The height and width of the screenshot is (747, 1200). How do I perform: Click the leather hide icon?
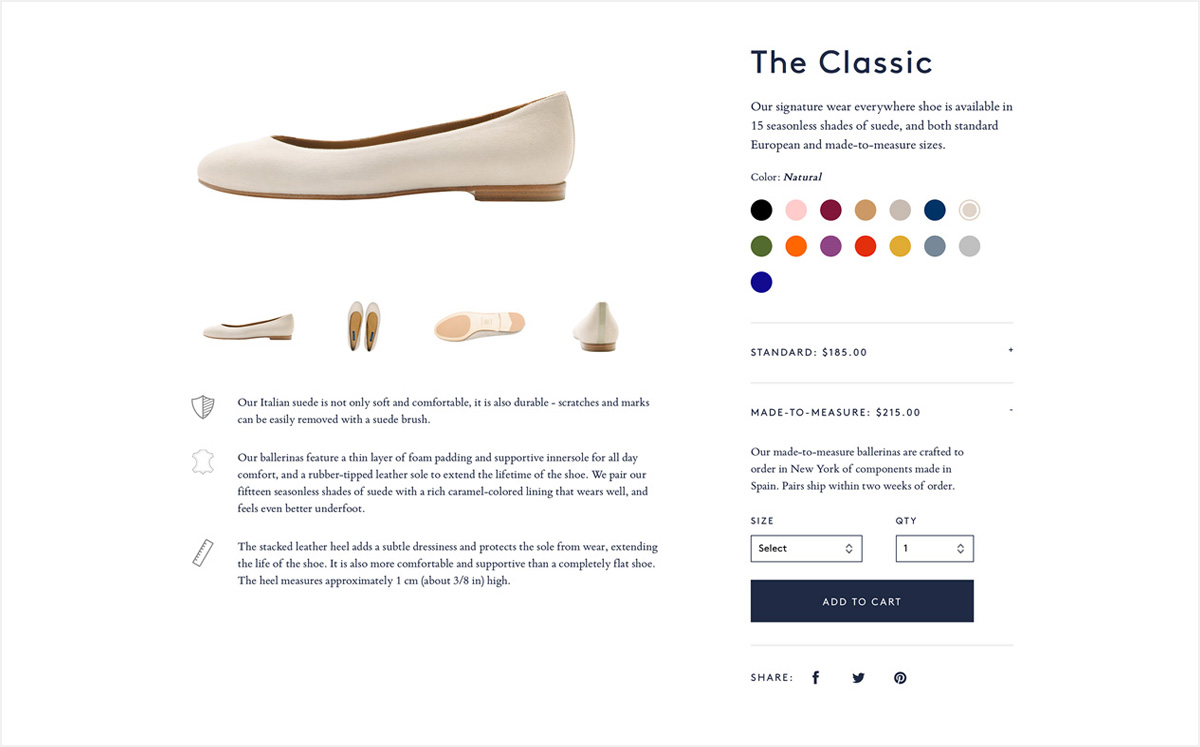point(203,462)
